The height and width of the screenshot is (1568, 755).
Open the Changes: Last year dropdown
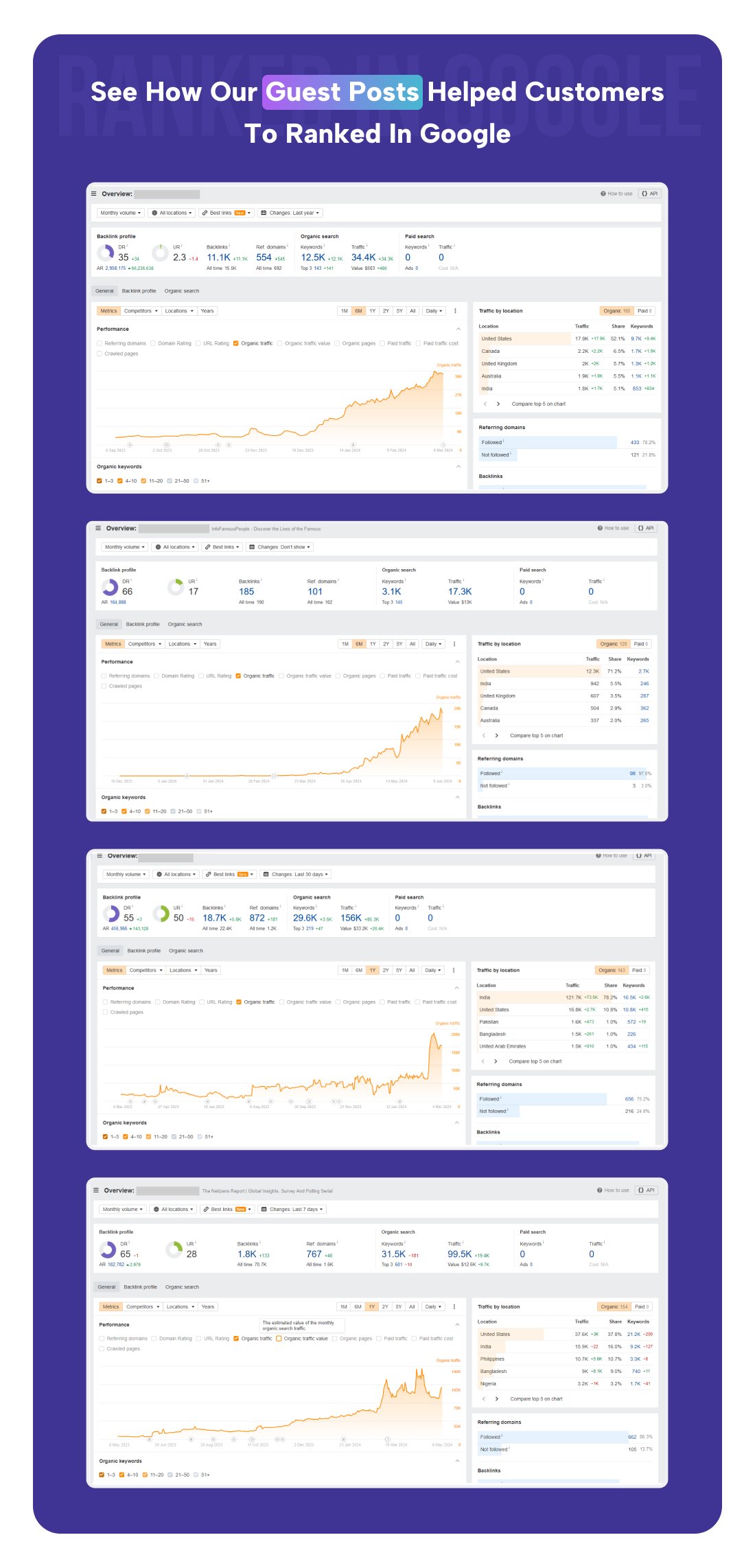pyautogui.click(x=291, y=213)
